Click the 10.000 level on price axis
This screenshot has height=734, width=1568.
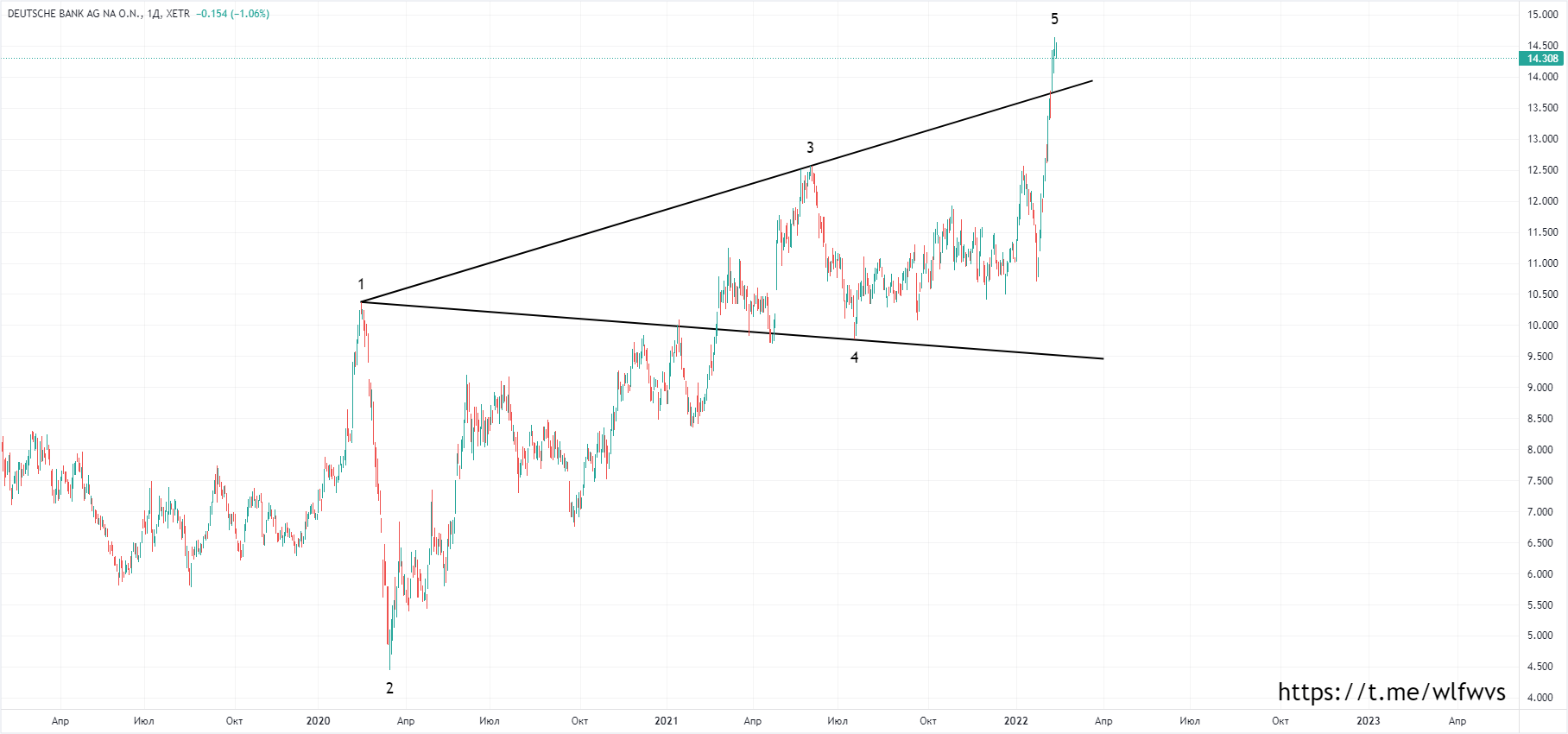pyautogui.click(x=1542, y=326)
